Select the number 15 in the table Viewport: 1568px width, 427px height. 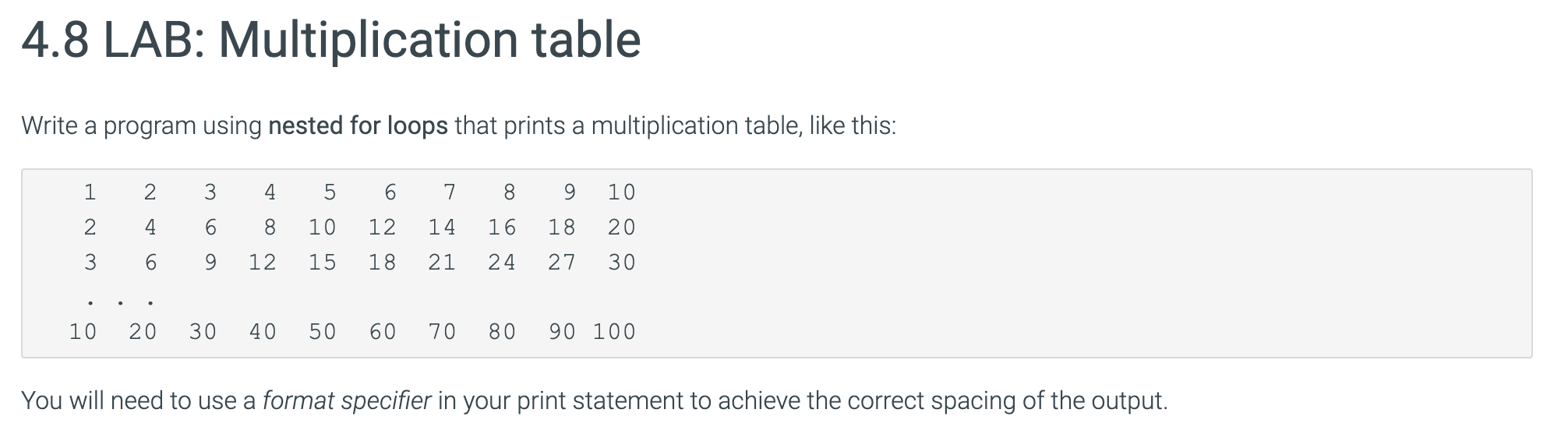click(322, 262)
